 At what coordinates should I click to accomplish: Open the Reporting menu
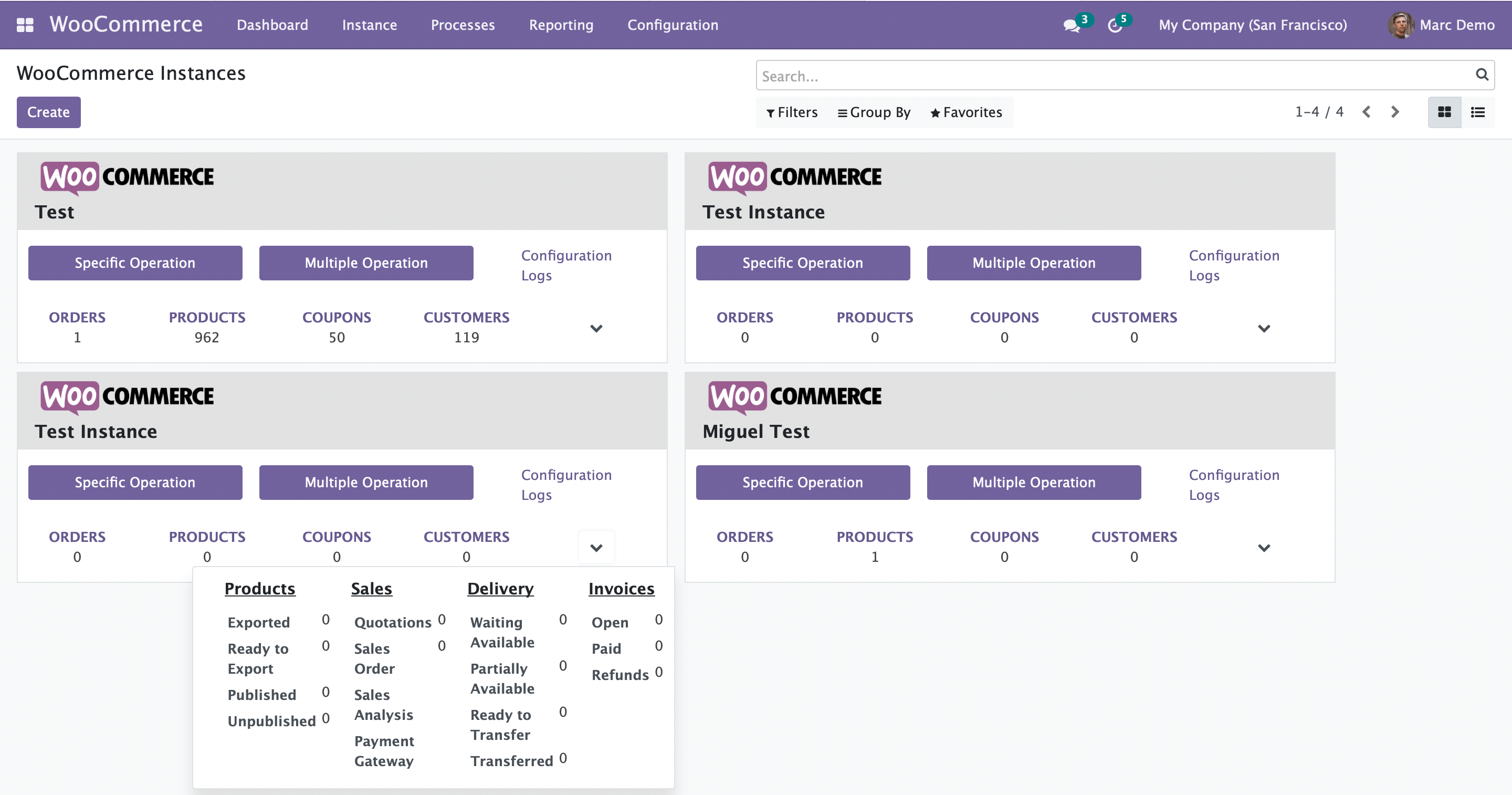click(x=561, y=25)
